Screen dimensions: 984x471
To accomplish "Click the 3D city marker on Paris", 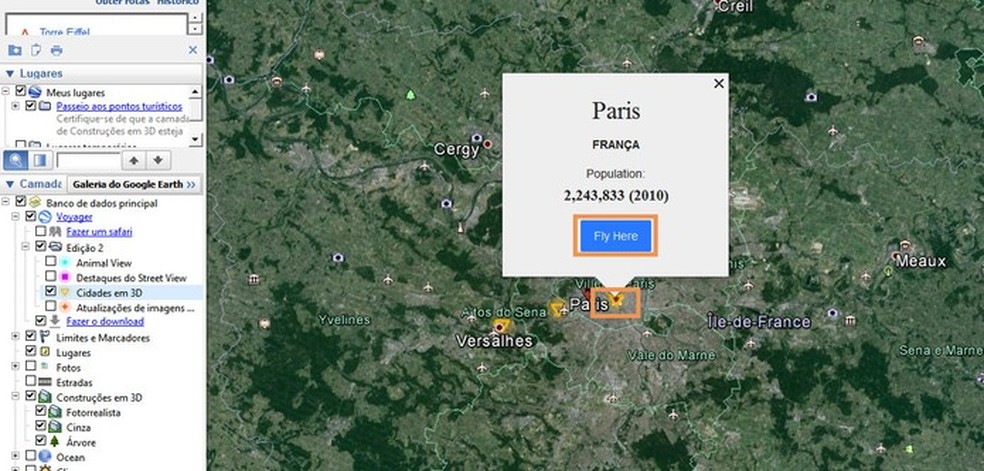I will click(x=617, y=300).
